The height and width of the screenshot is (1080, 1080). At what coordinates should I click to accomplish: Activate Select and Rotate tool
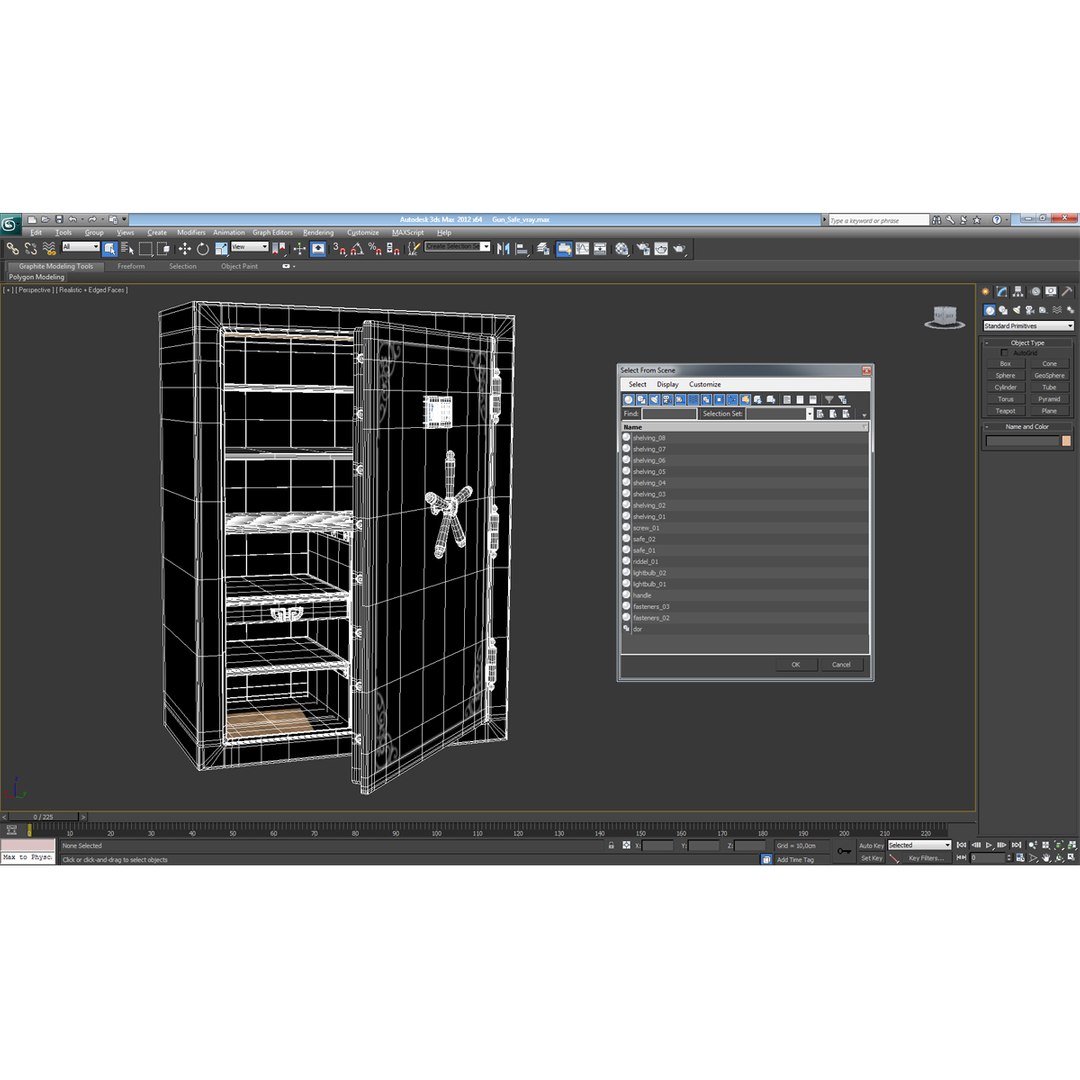coord(202,249)
